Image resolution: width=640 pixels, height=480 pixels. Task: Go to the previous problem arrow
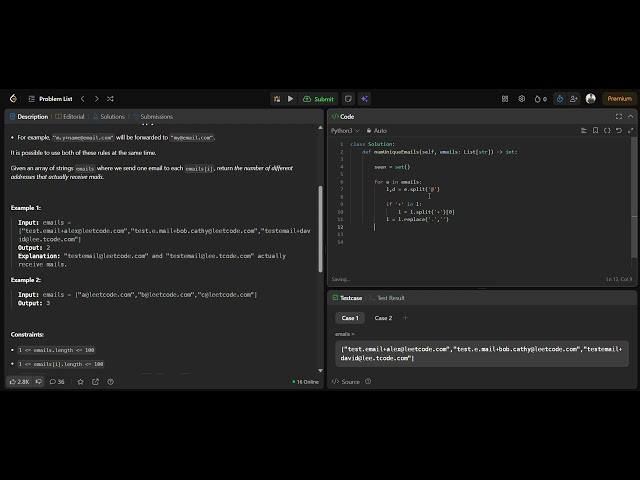click(83, 99)
